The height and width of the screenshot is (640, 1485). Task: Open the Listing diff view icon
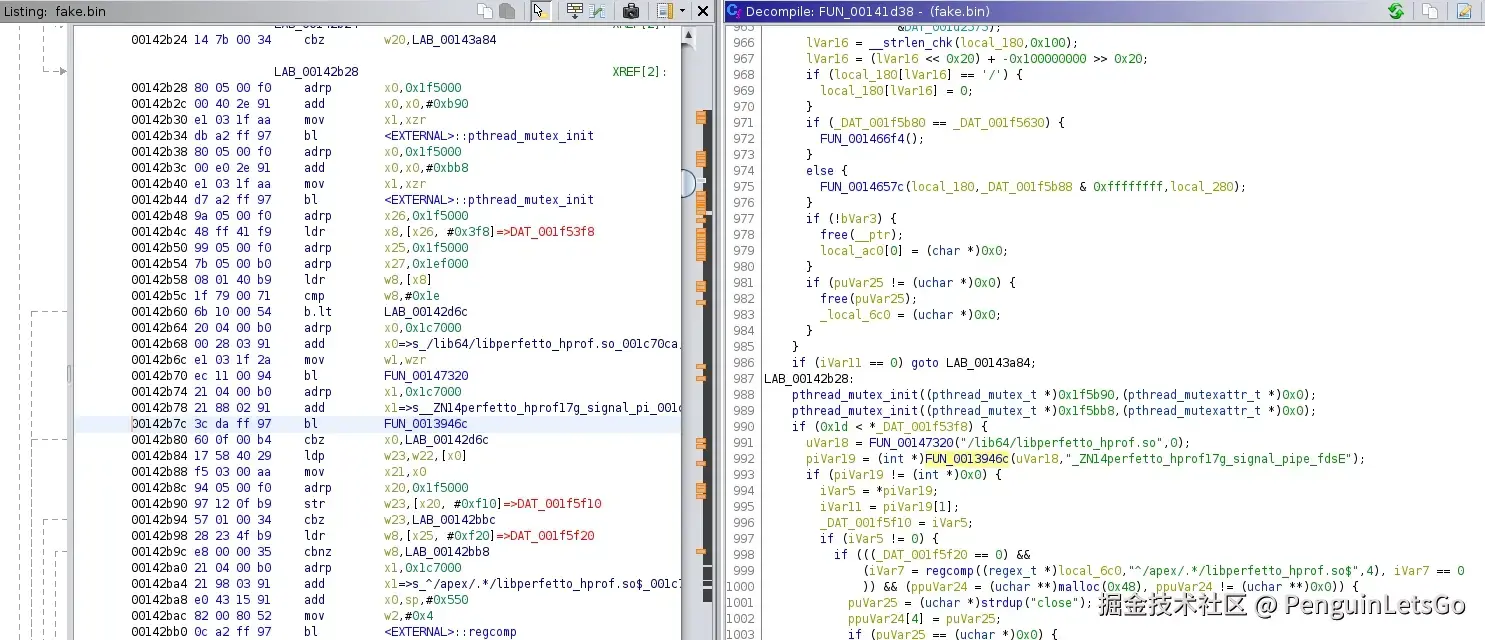click(598, 11)
